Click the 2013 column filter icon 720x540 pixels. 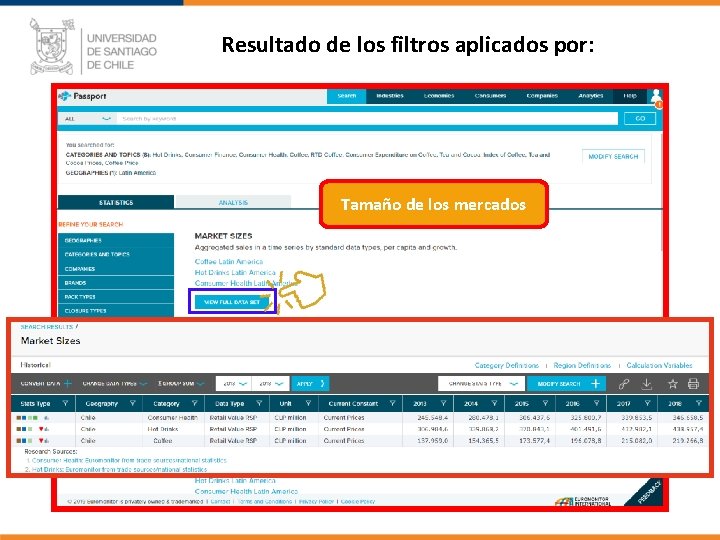(x=444, y=403)
